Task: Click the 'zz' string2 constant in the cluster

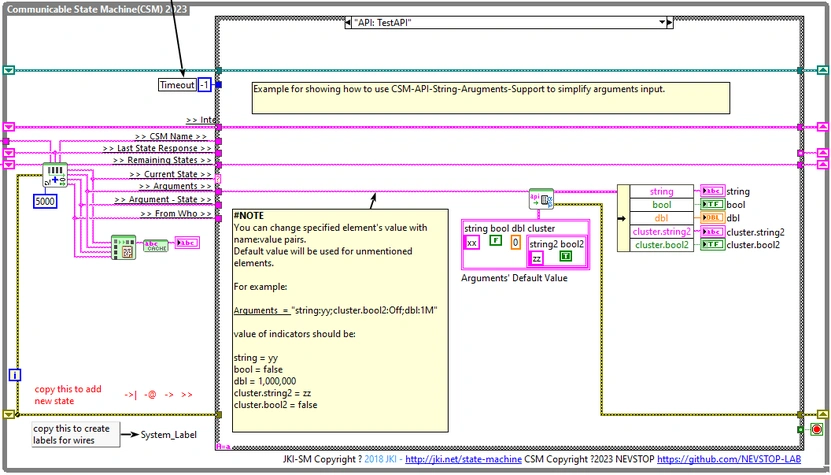Action: (537, 258)
